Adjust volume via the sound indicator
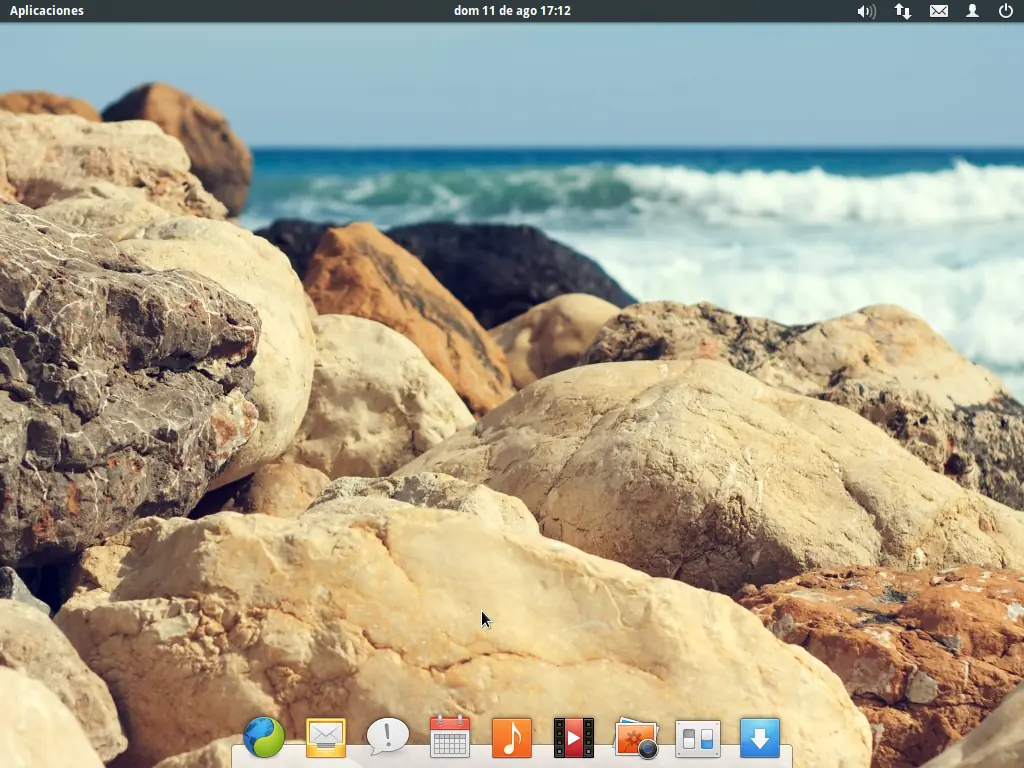Image resolution: width=1024 pixels, height=768 pixels. point(866,11)
